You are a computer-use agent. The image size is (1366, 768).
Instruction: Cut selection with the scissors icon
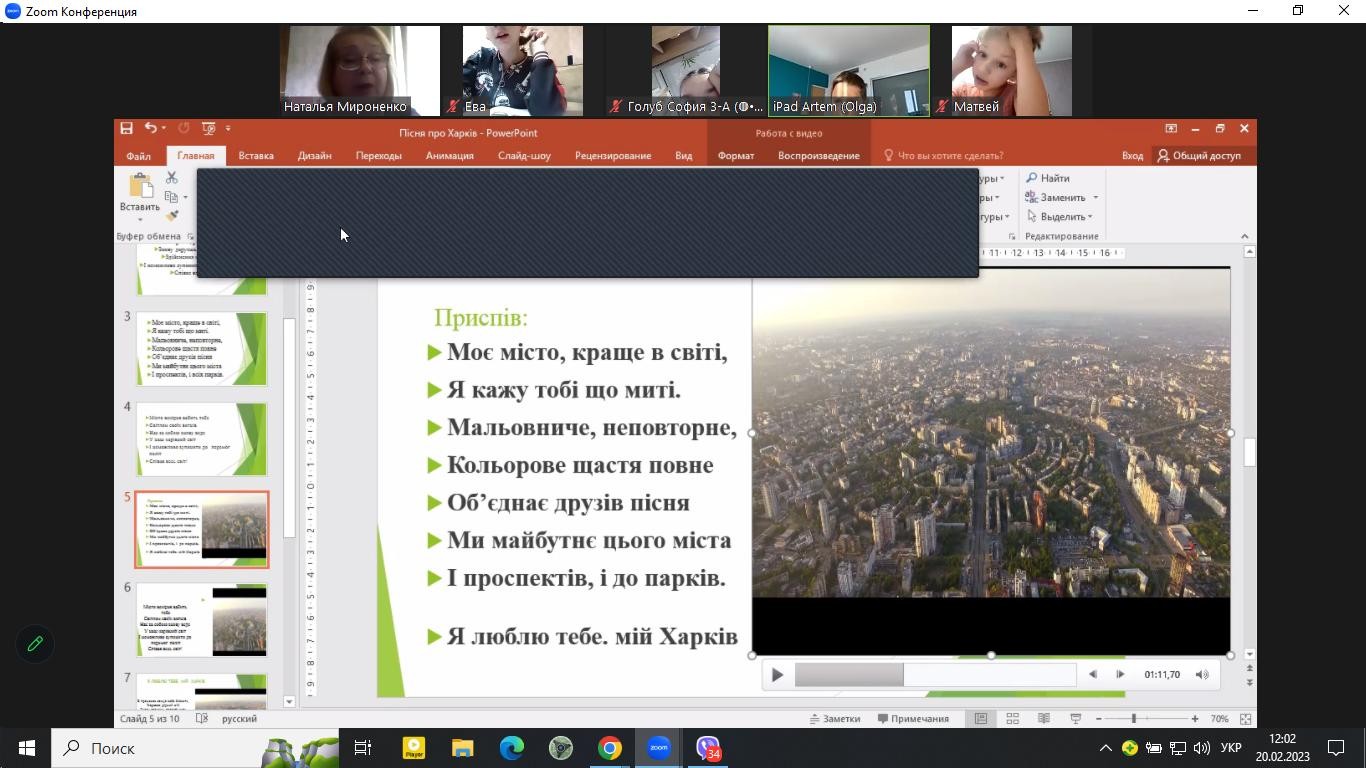point(172,178)
